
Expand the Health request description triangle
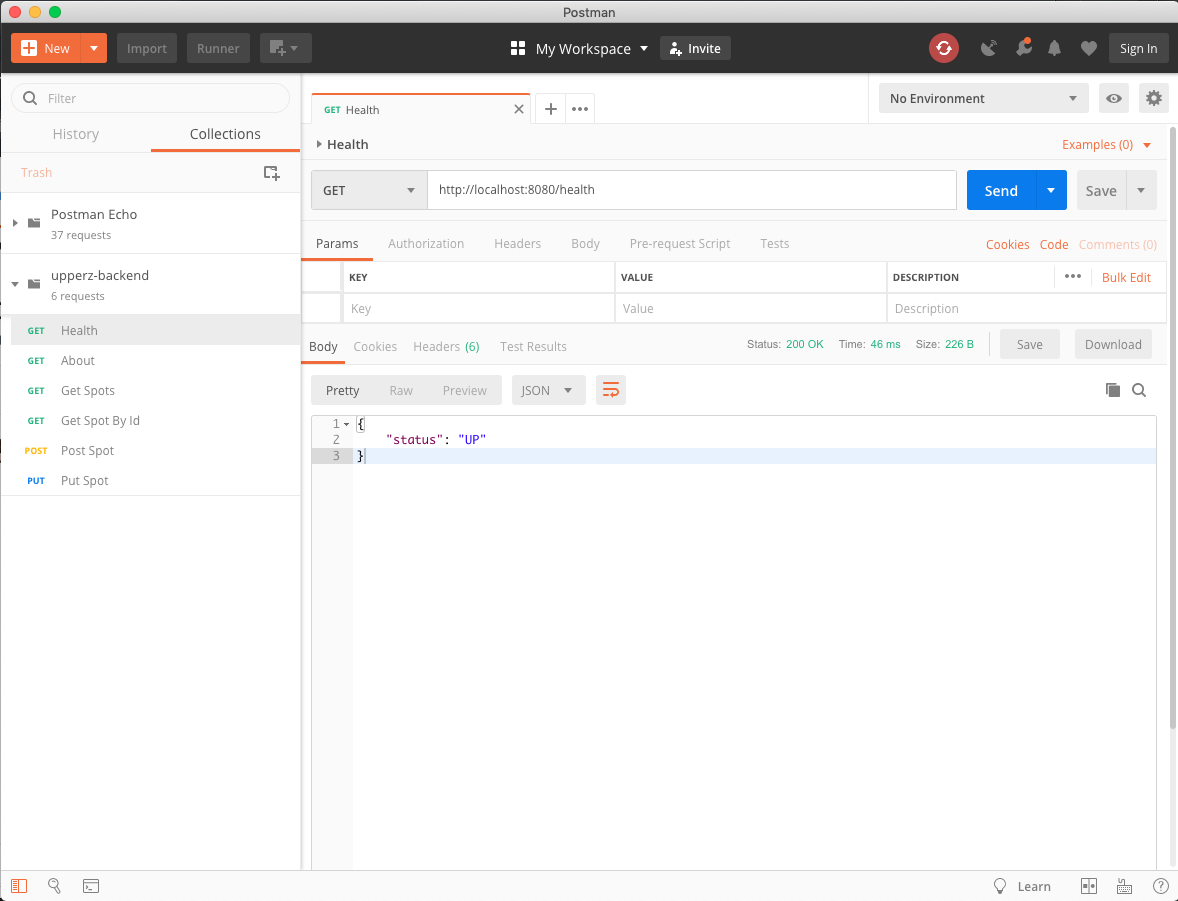319,144
